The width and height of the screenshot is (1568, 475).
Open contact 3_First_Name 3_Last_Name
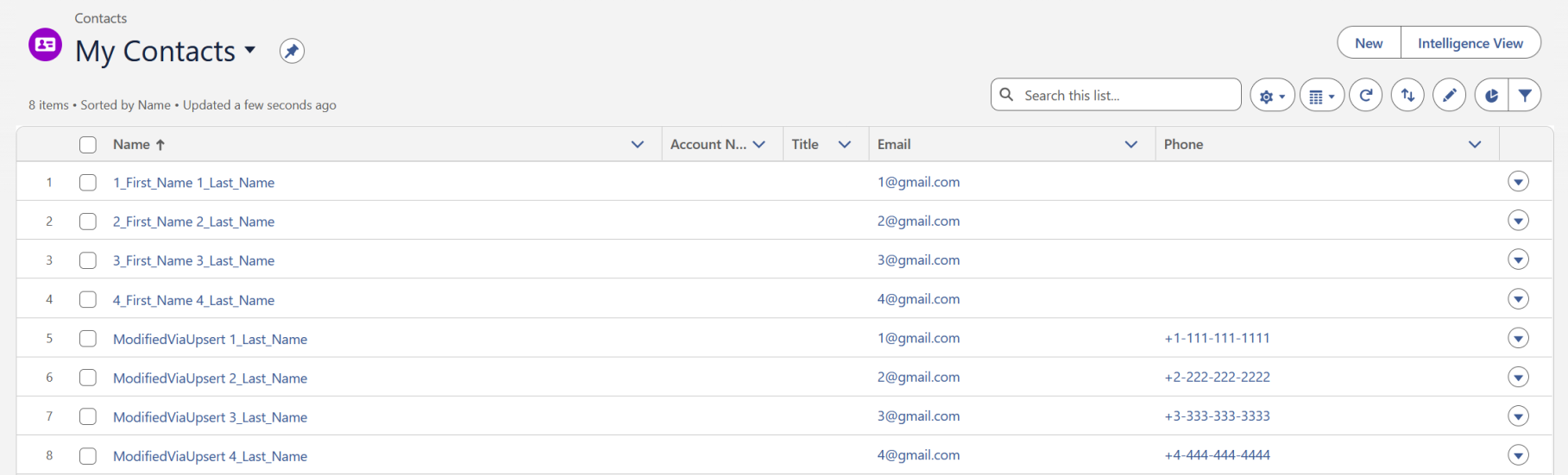coord(193,260)
